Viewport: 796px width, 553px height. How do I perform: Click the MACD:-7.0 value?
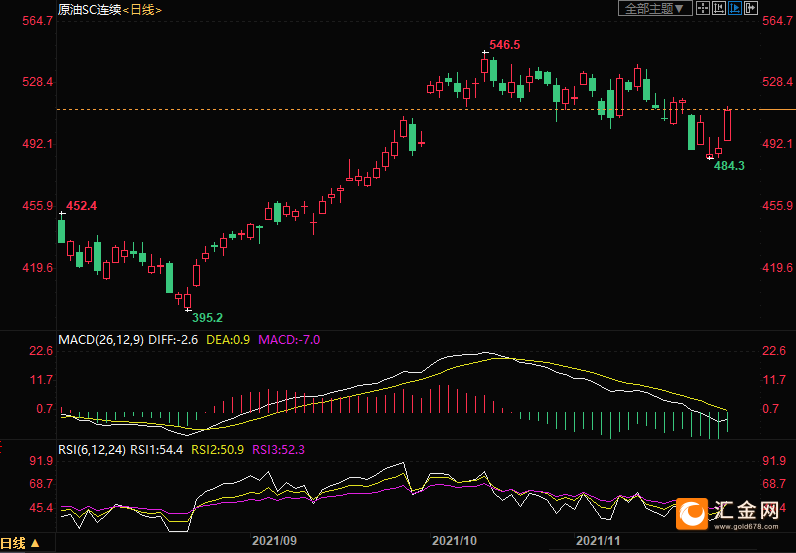click(x=289, y=339)
